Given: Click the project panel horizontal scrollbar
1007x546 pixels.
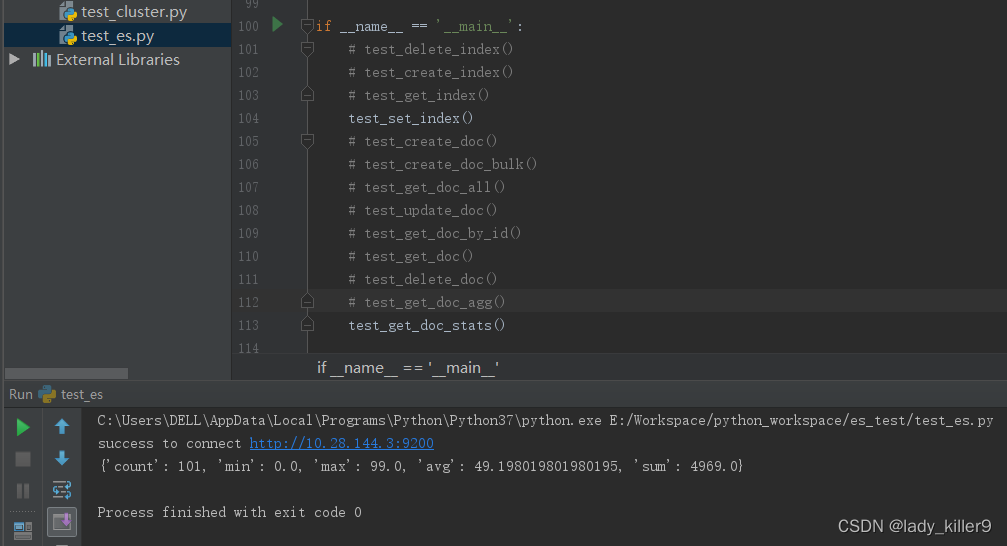Looking at the screenshot, I should pos(66,373).
